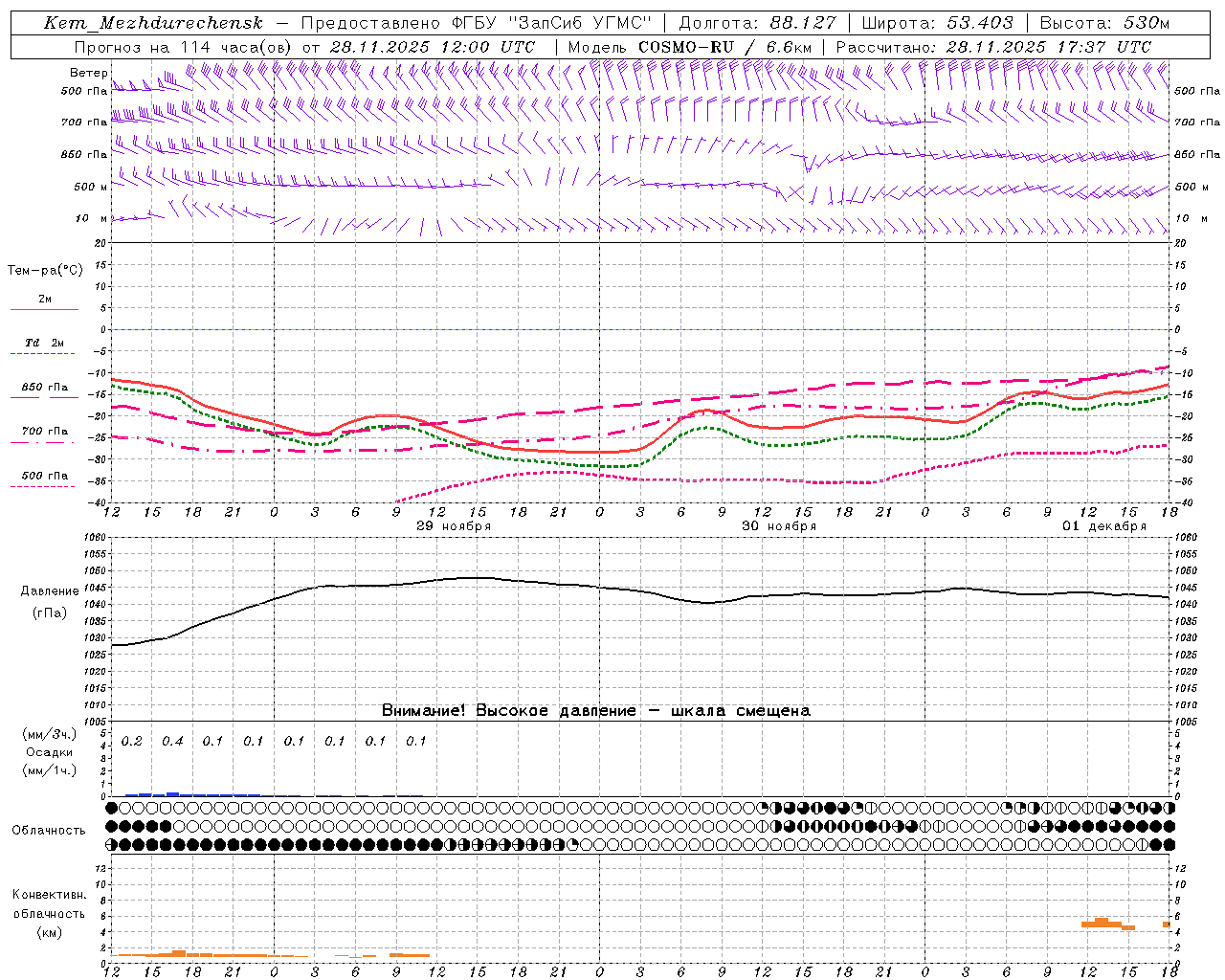
Task: Click the '(гПа)' unit under Давление
Action: 49,613
